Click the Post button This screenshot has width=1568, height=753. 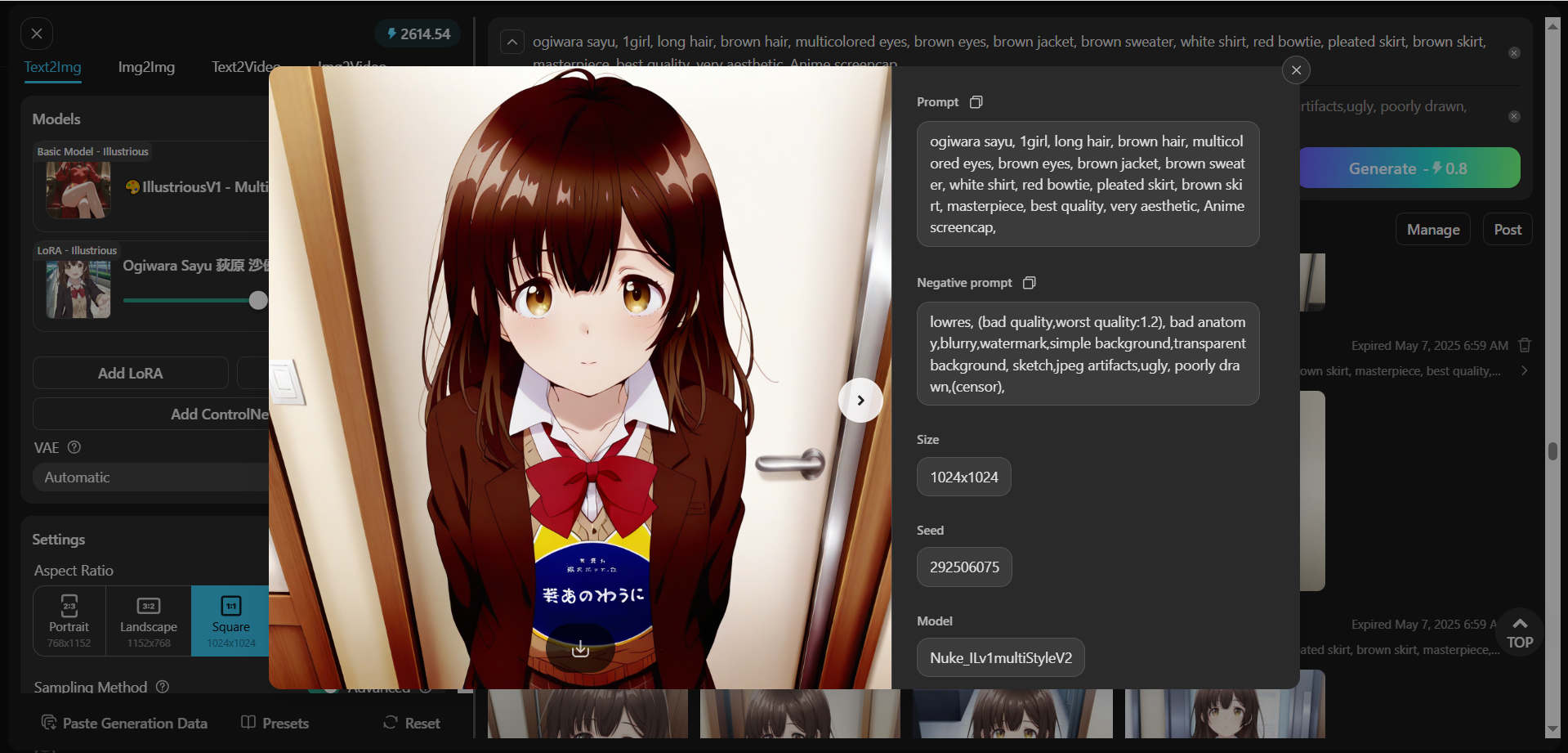pyautogui.click(x=1508, y=230)
